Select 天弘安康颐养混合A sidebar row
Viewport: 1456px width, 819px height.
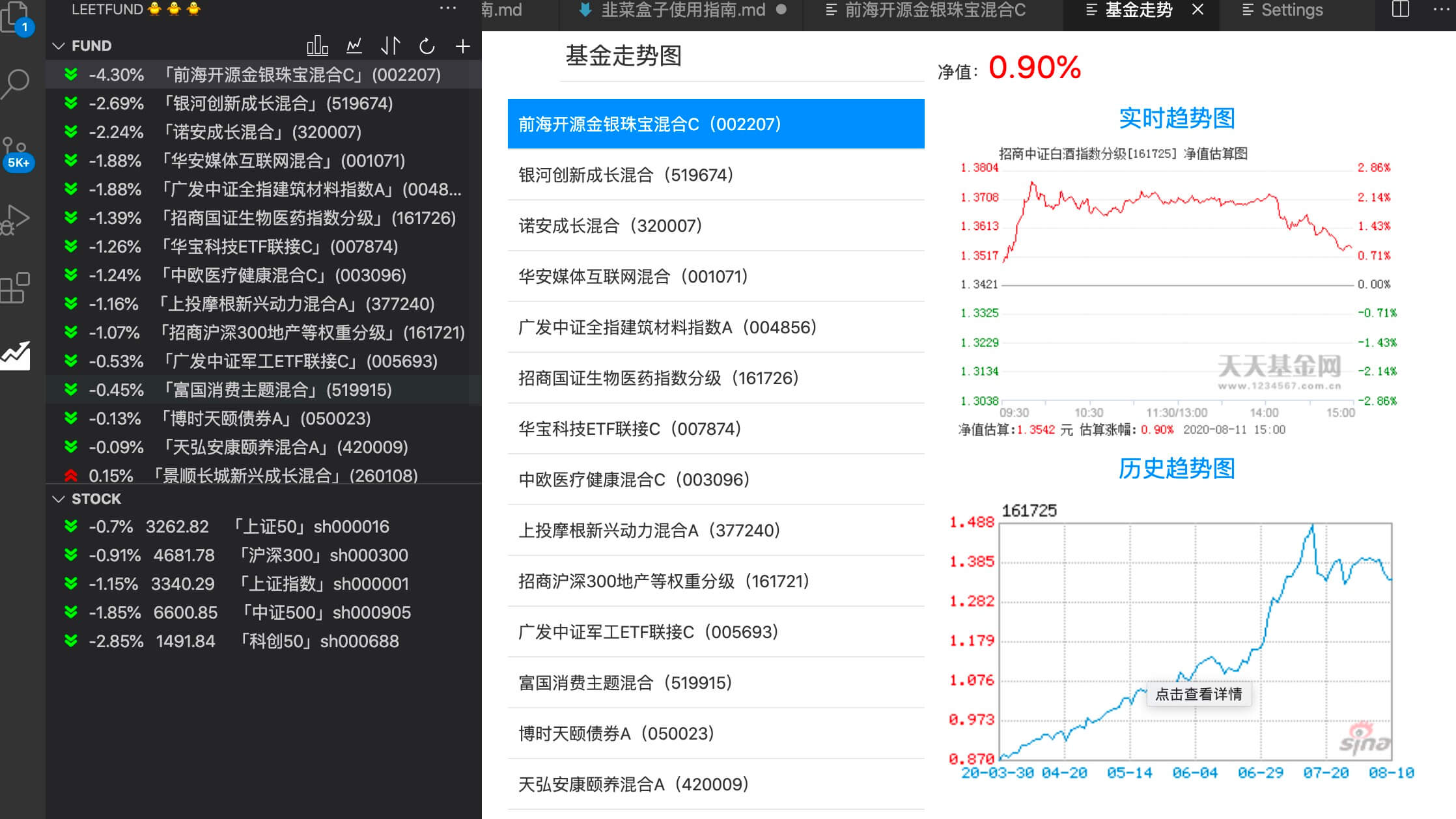(264, 447)
